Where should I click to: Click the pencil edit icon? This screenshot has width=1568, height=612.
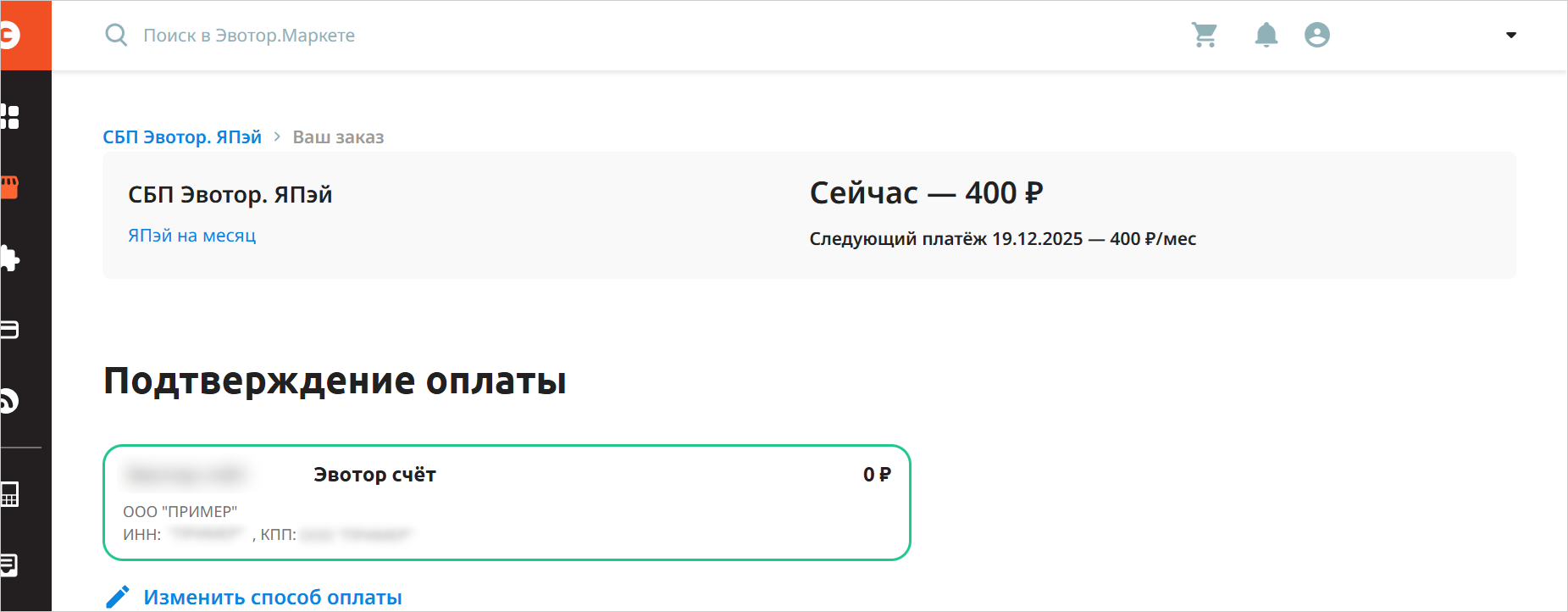[118, 597]
